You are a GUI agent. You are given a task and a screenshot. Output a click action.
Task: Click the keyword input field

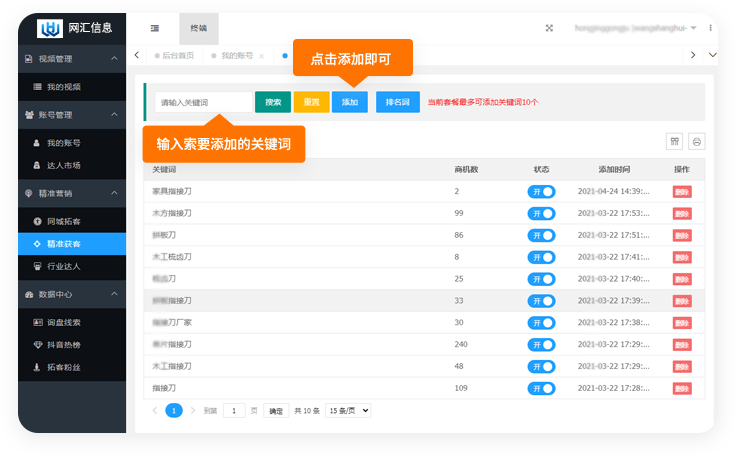click(203, 102)
